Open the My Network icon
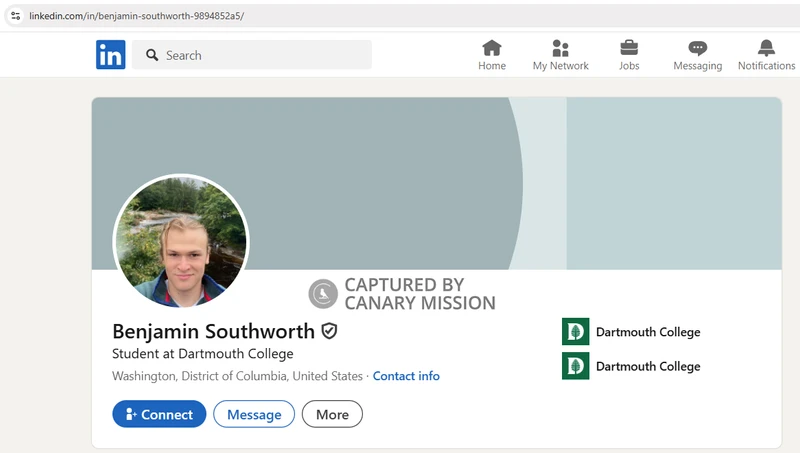This screenshot has width=800, height=453. pyautogui.click(x=560, y=48)
